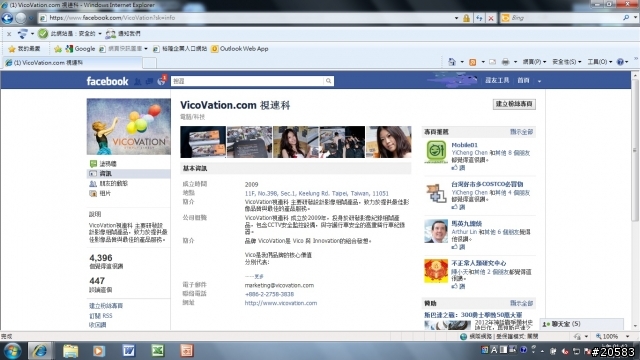Open Excel from the taskbar
Viewport: 640px width, 360px height.
[x=158, y=351]
